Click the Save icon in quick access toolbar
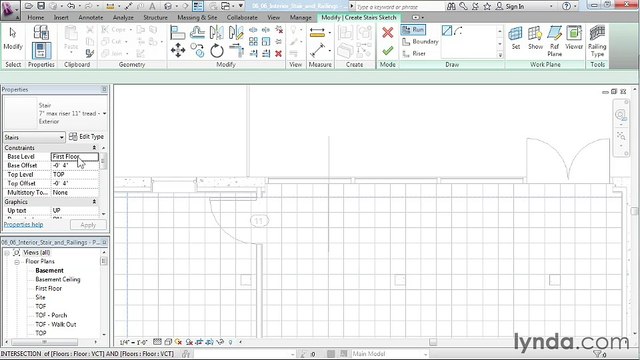This screenshot has height=360, width=640. click(x=41, y=6)
